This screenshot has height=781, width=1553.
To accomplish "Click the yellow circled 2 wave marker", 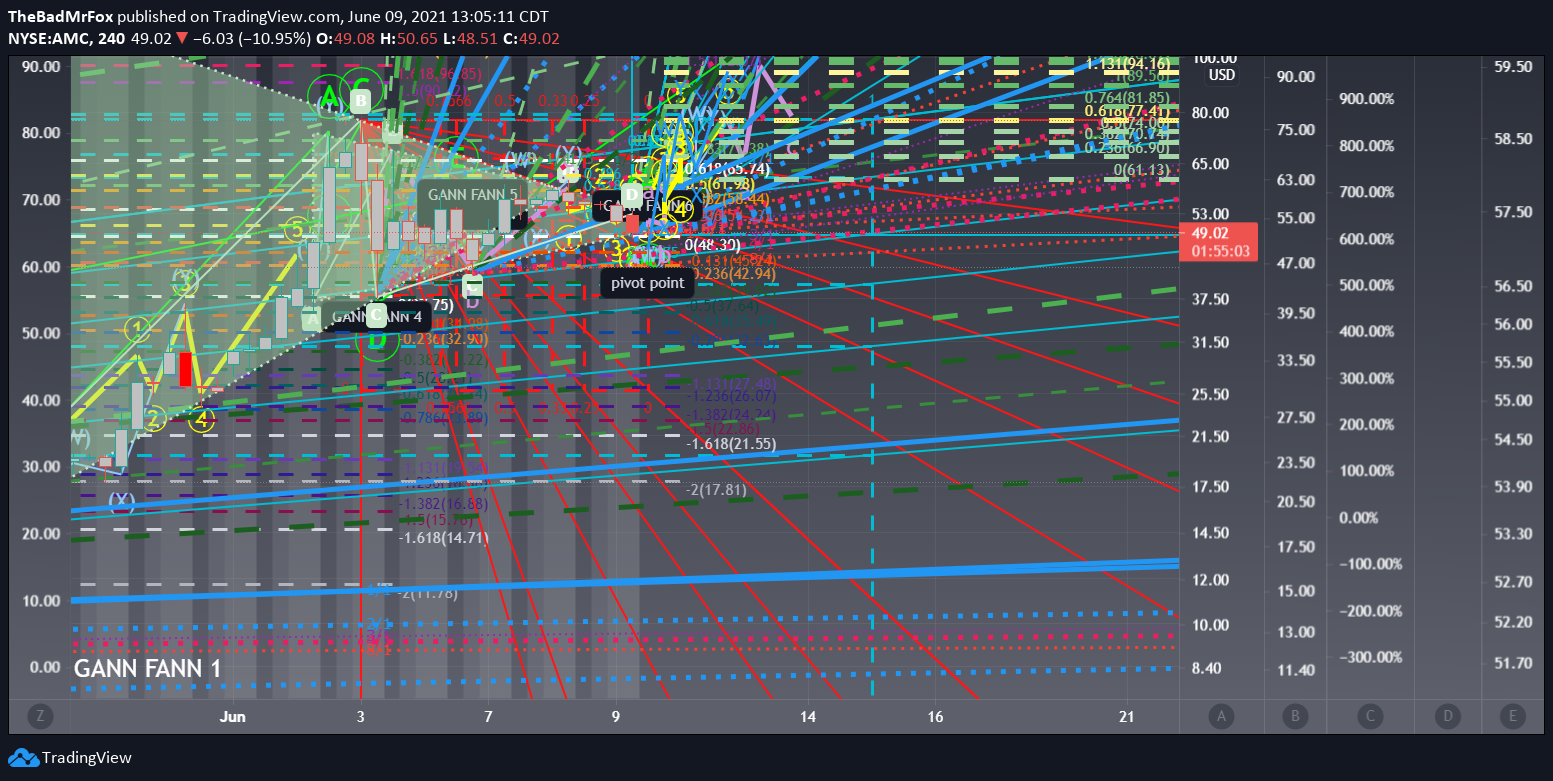I will tap(153, 418).
